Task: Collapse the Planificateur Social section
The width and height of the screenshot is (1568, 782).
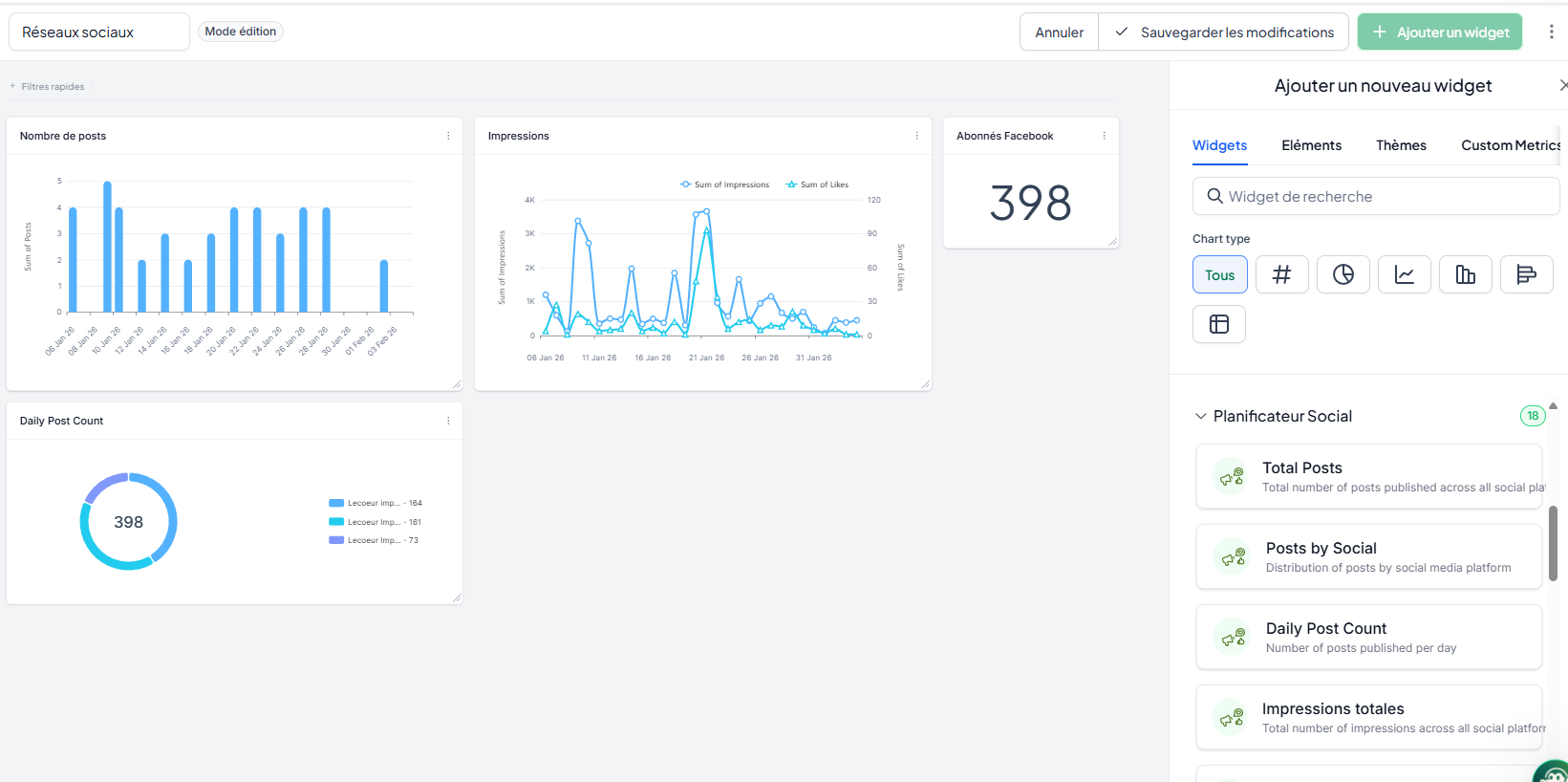Action: coord(1201,416)
